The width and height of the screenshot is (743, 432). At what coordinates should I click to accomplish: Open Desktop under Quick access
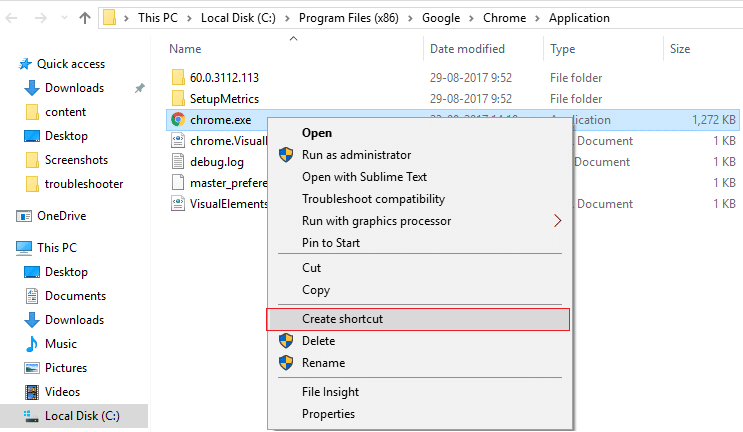[66, 136]
